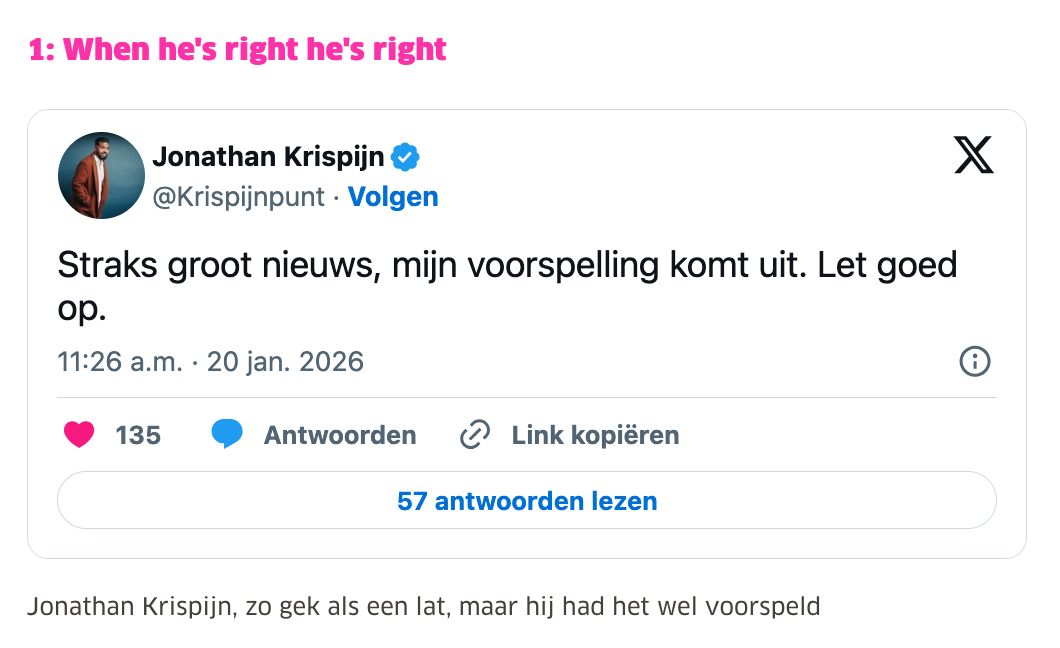Open the @Krispijnpunt handle link
Screen dimensions: 1060x648
click(238, 197)
